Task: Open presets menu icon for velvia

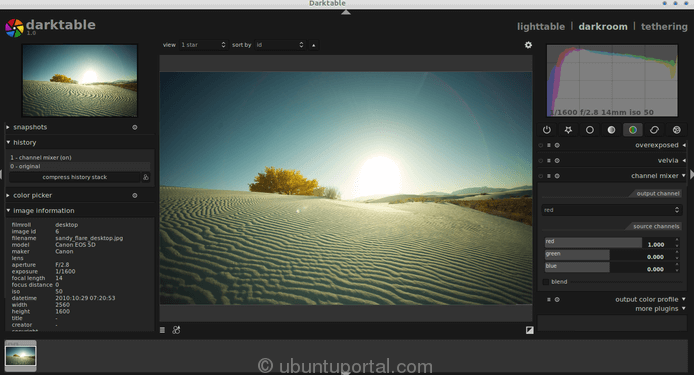Action: 549,161
